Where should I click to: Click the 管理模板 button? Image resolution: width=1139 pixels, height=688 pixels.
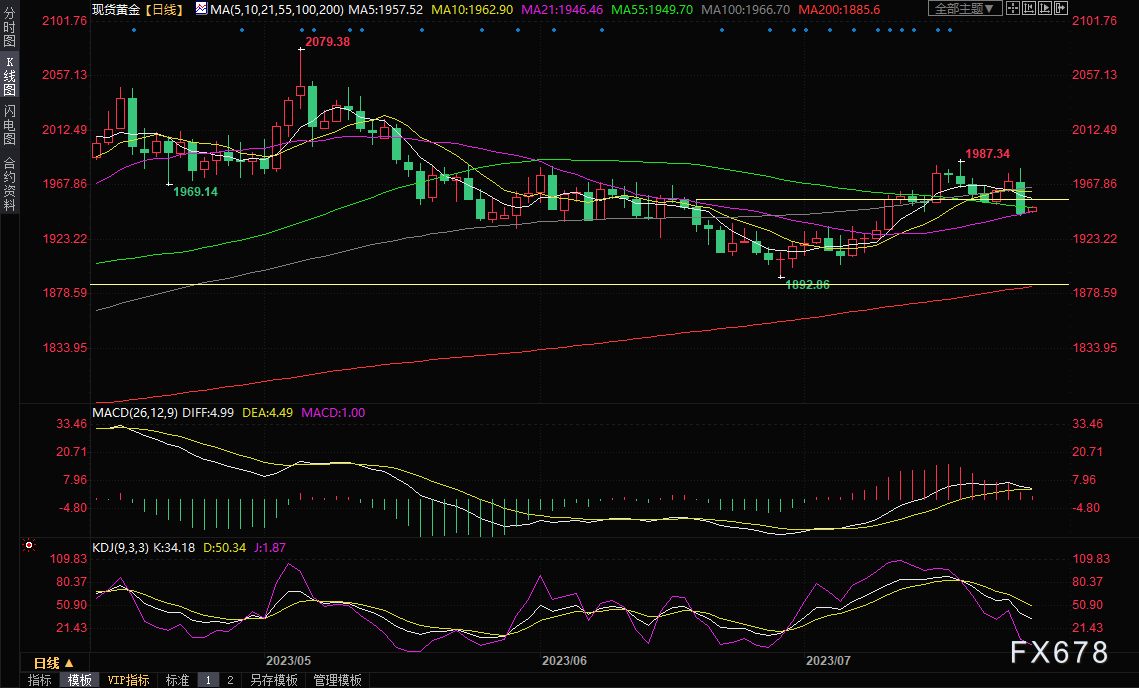(337, 680)
